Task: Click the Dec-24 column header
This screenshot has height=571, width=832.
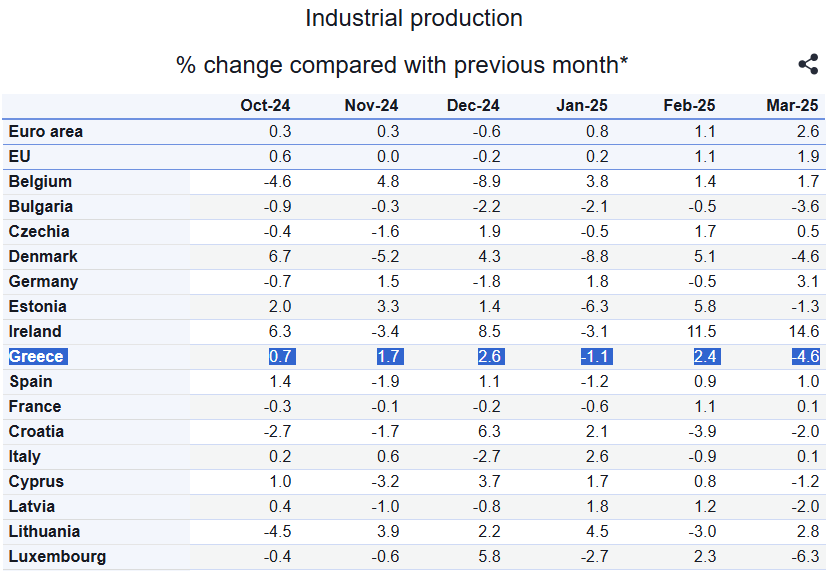Action: point(474,106)
